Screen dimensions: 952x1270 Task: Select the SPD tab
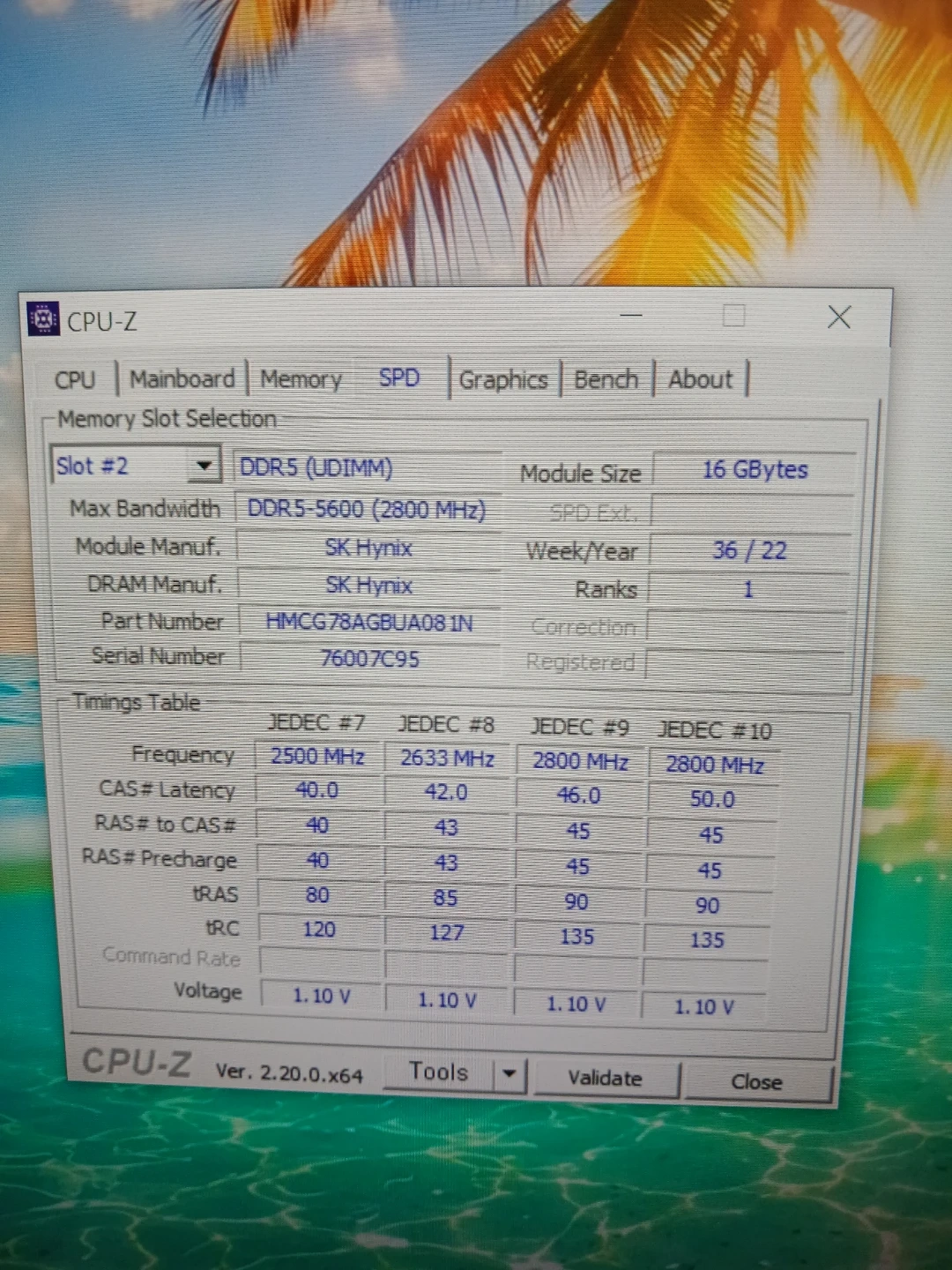(x=399, y=377)
